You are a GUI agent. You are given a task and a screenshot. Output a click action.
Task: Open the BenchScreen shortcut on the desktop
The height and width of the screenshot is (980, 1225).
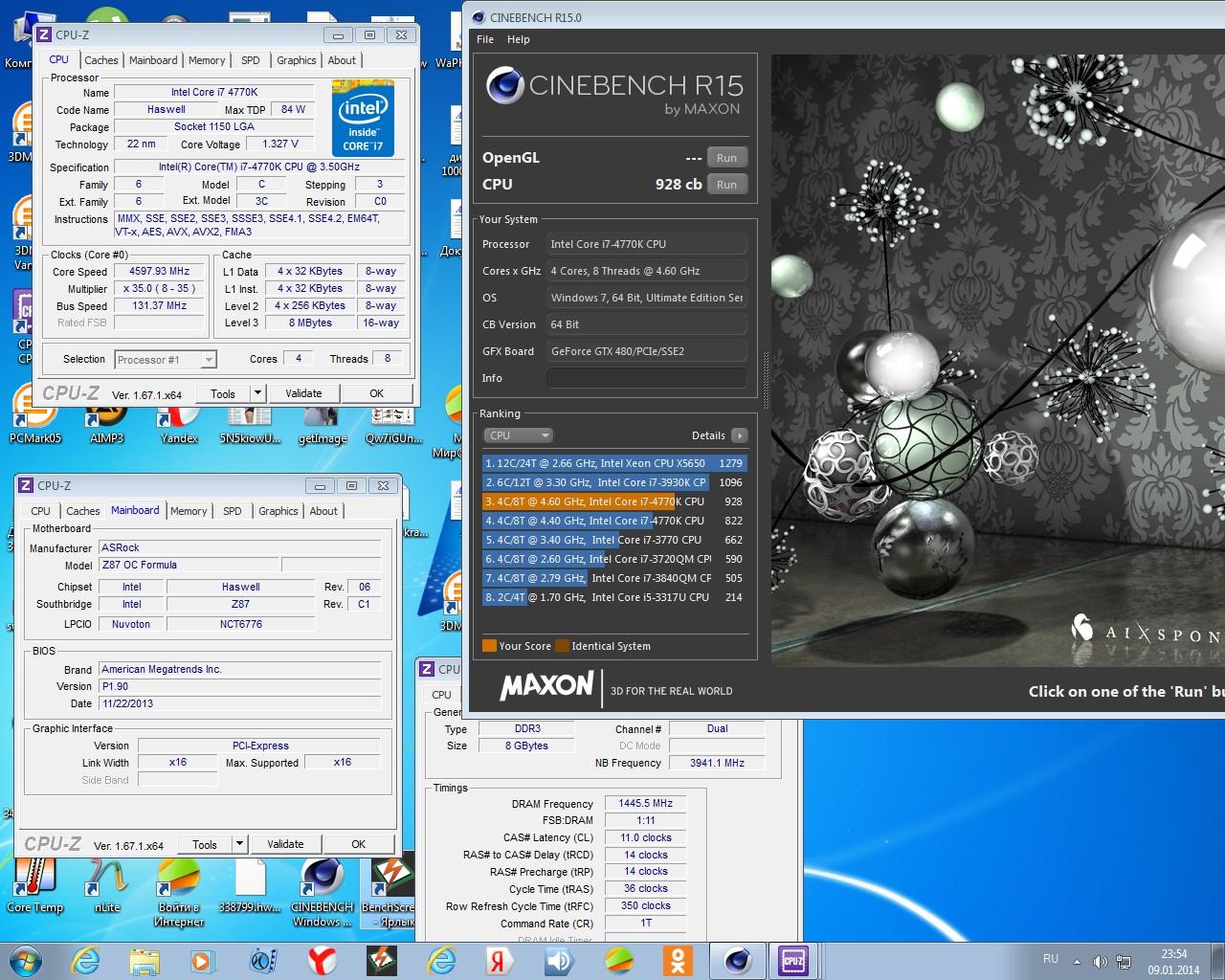coord(389,893)
